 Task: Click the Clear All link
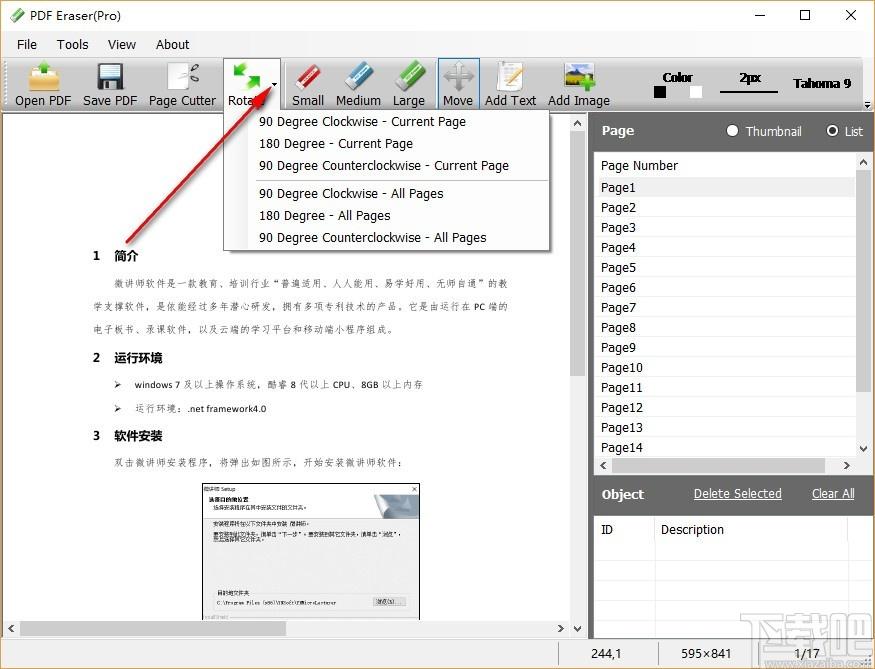[833, 494]
